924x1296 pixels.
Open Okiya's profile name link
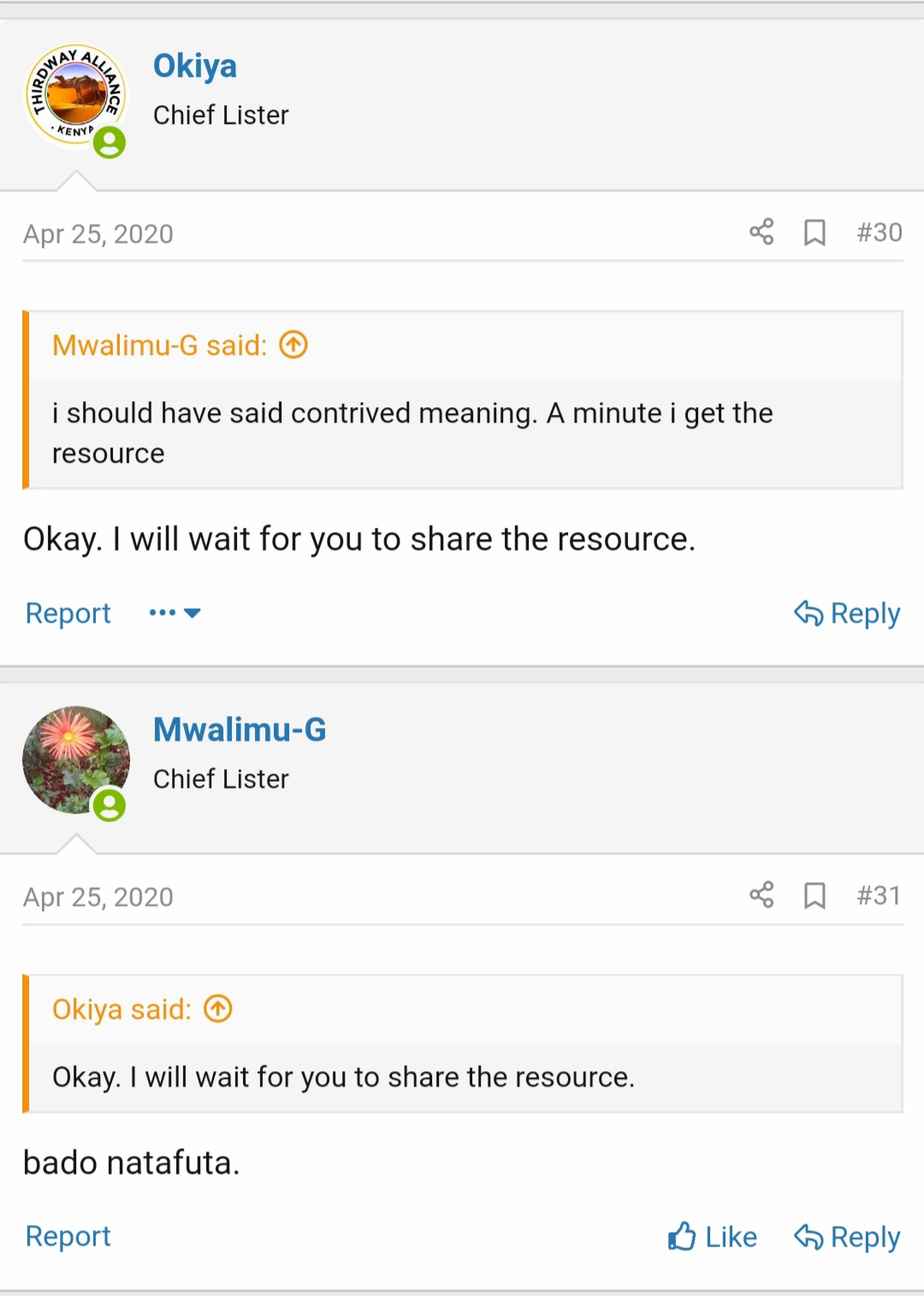[195, 66]
